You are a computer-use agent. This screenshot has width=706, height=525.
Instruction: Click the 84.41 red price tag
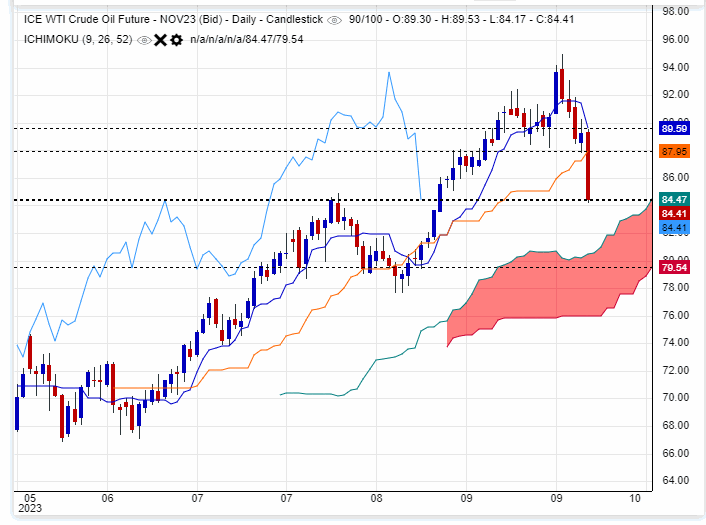[674, 213]
